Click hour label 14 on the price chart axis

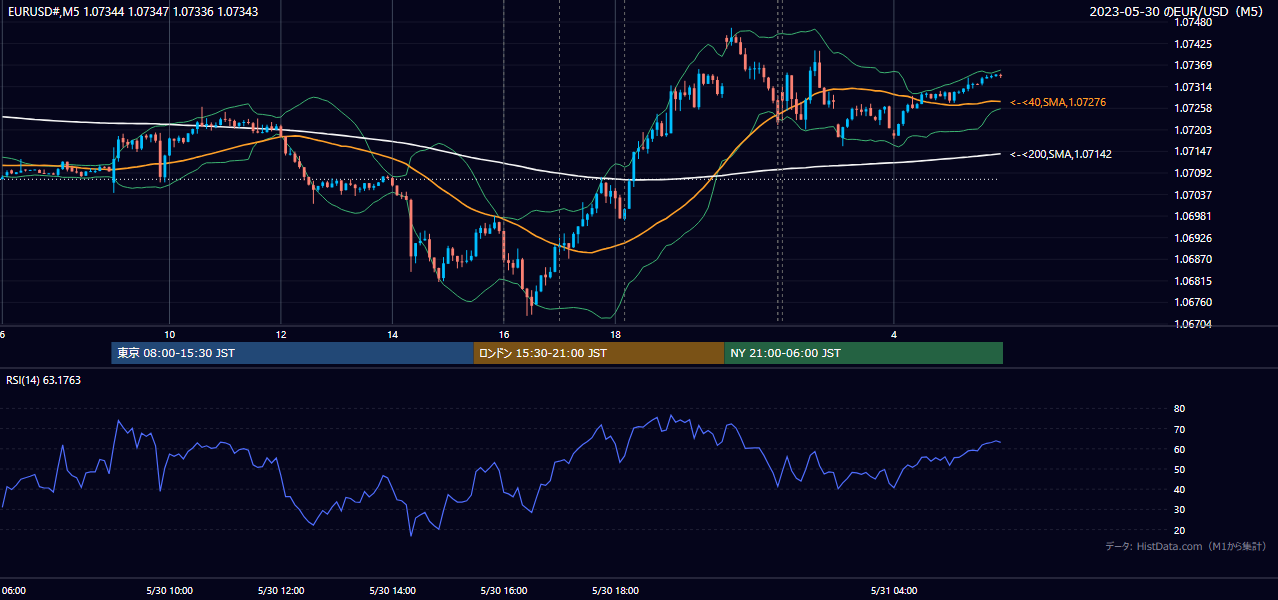point(393,334)
